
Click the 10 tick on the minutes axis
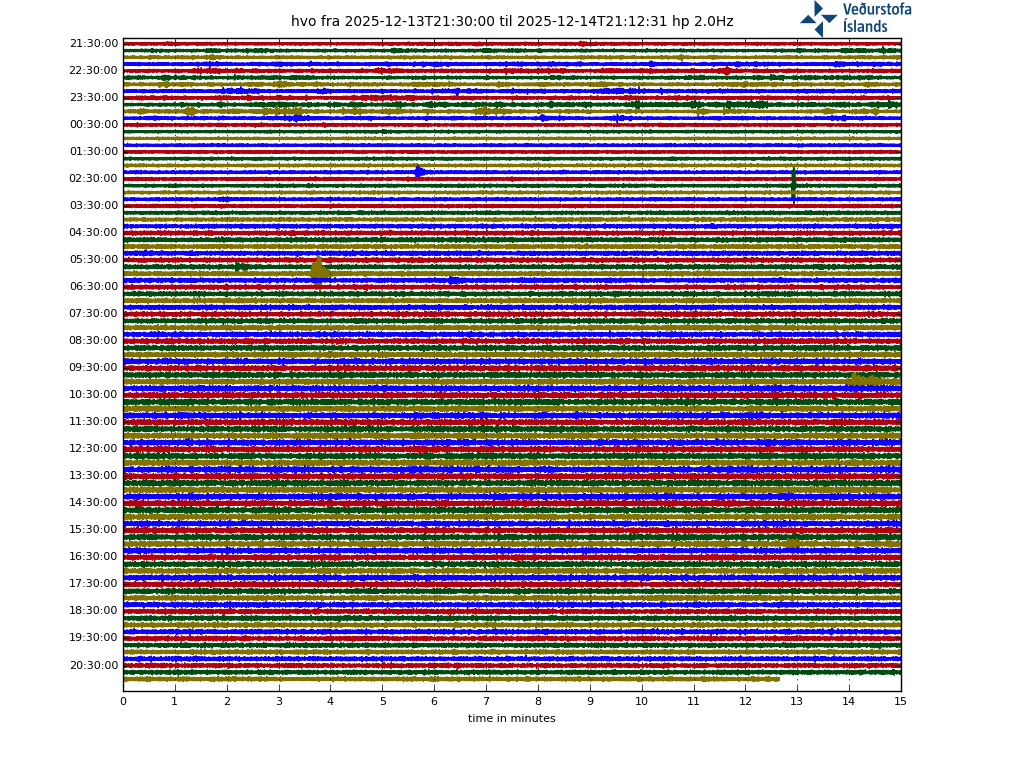tap(641, 701)
